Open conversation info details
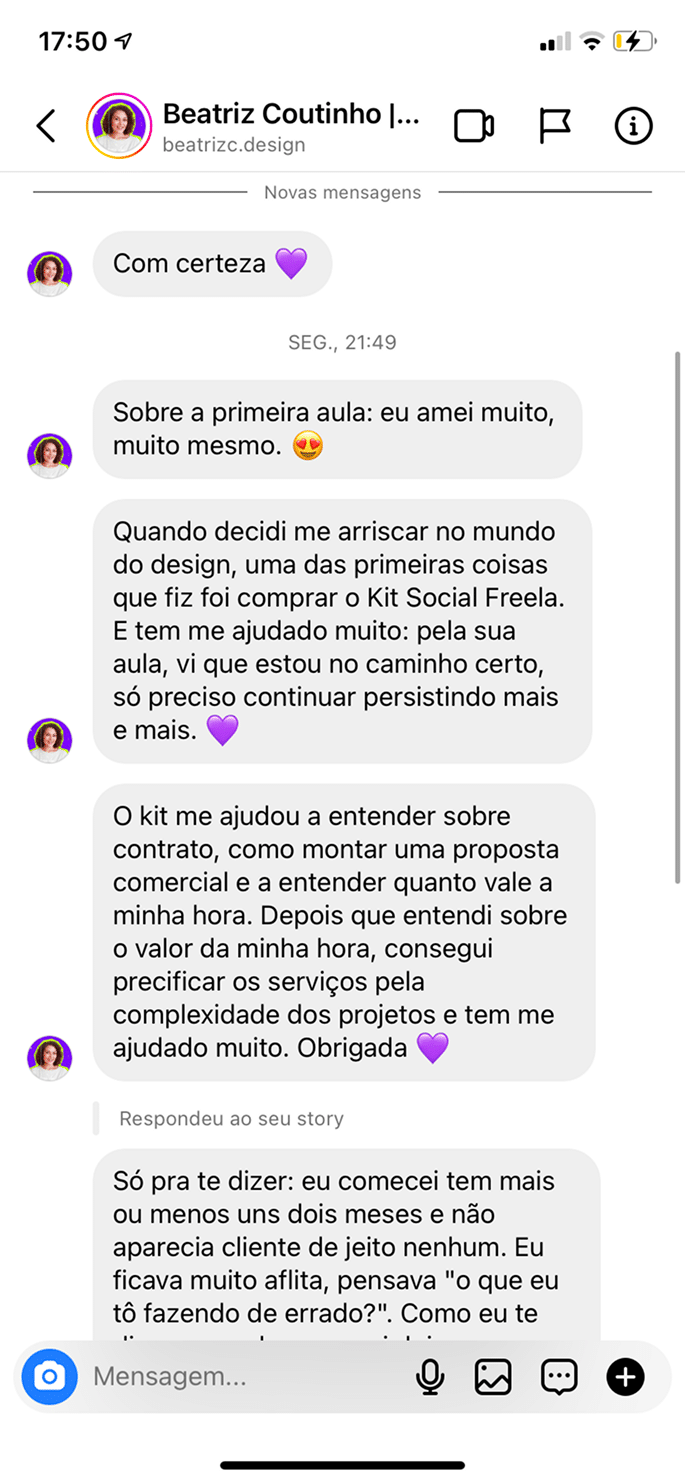 pos(633,126)
